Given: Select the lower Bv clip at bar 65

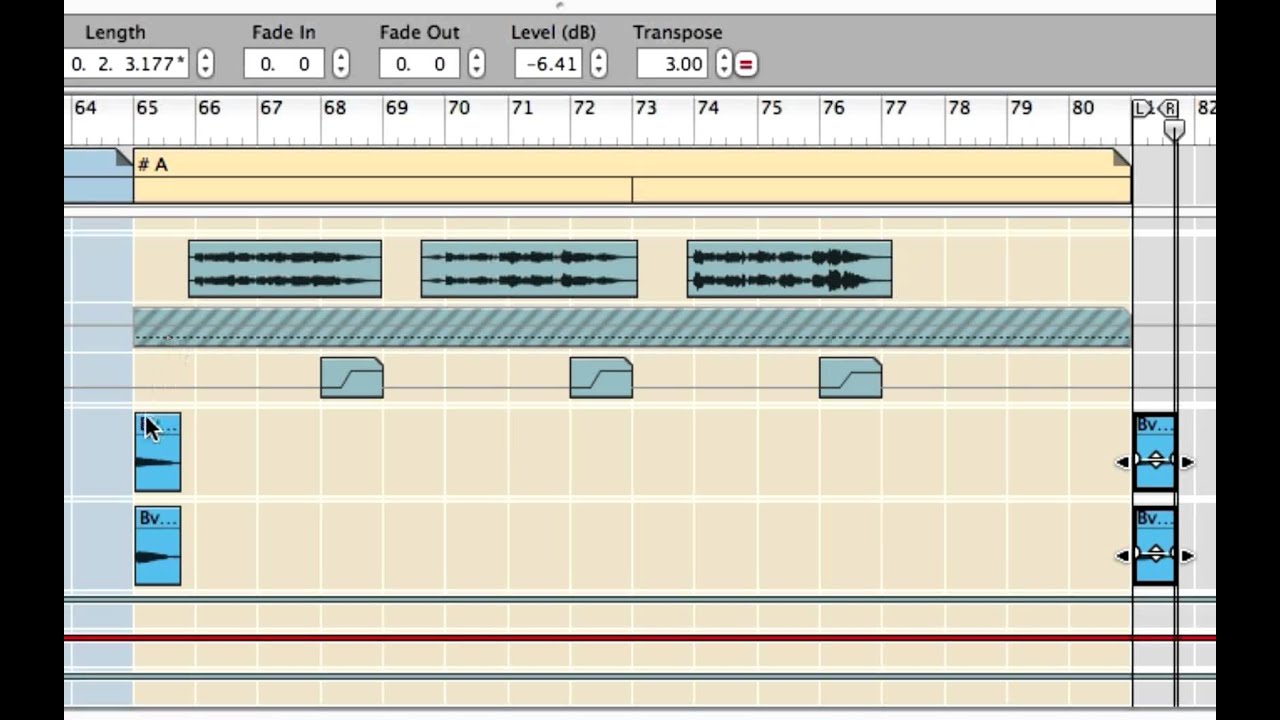Looking at the screenshot, I should 158,546.
